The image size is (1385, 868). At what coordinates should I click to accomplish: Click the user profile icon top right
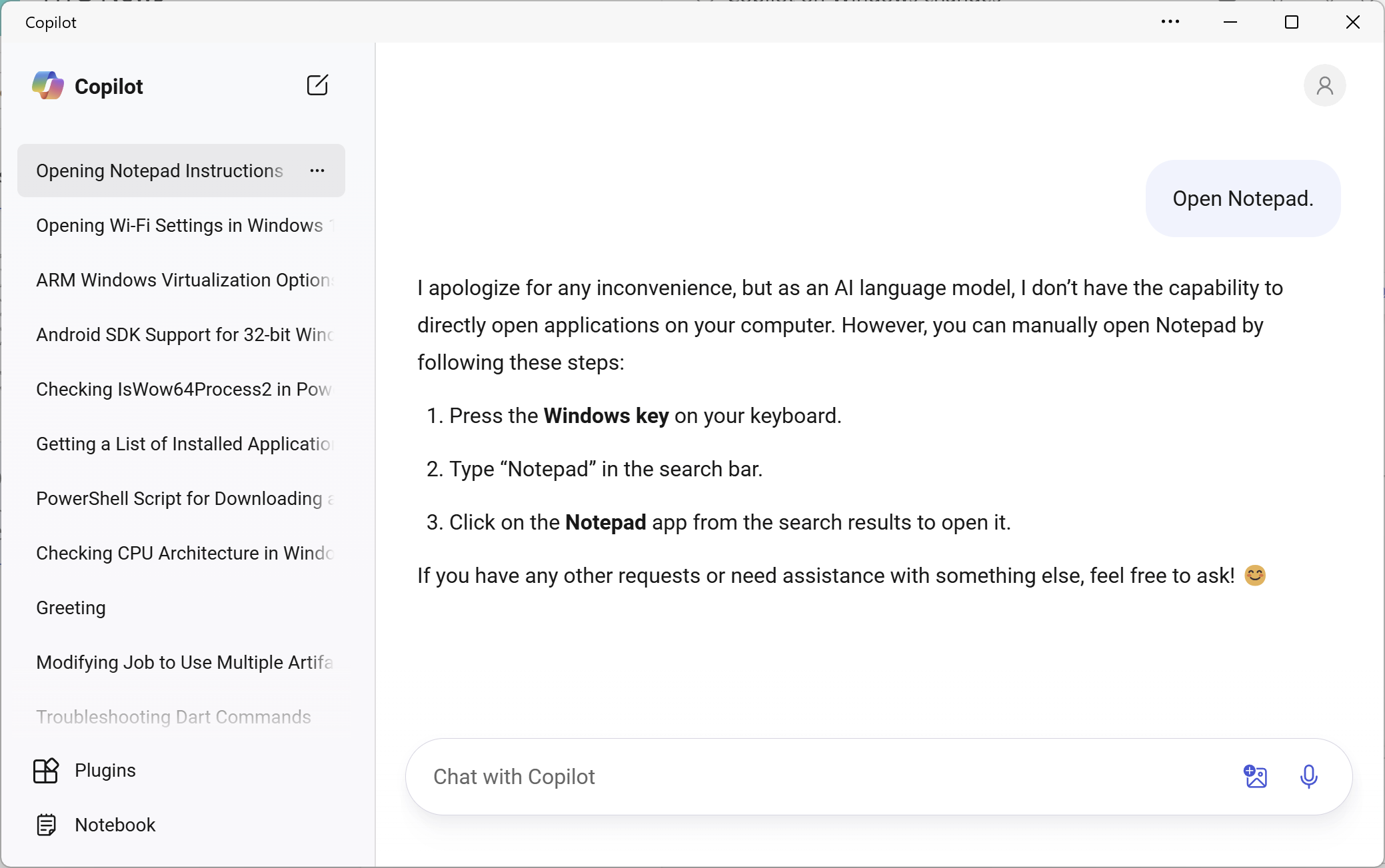point(1324,85)
